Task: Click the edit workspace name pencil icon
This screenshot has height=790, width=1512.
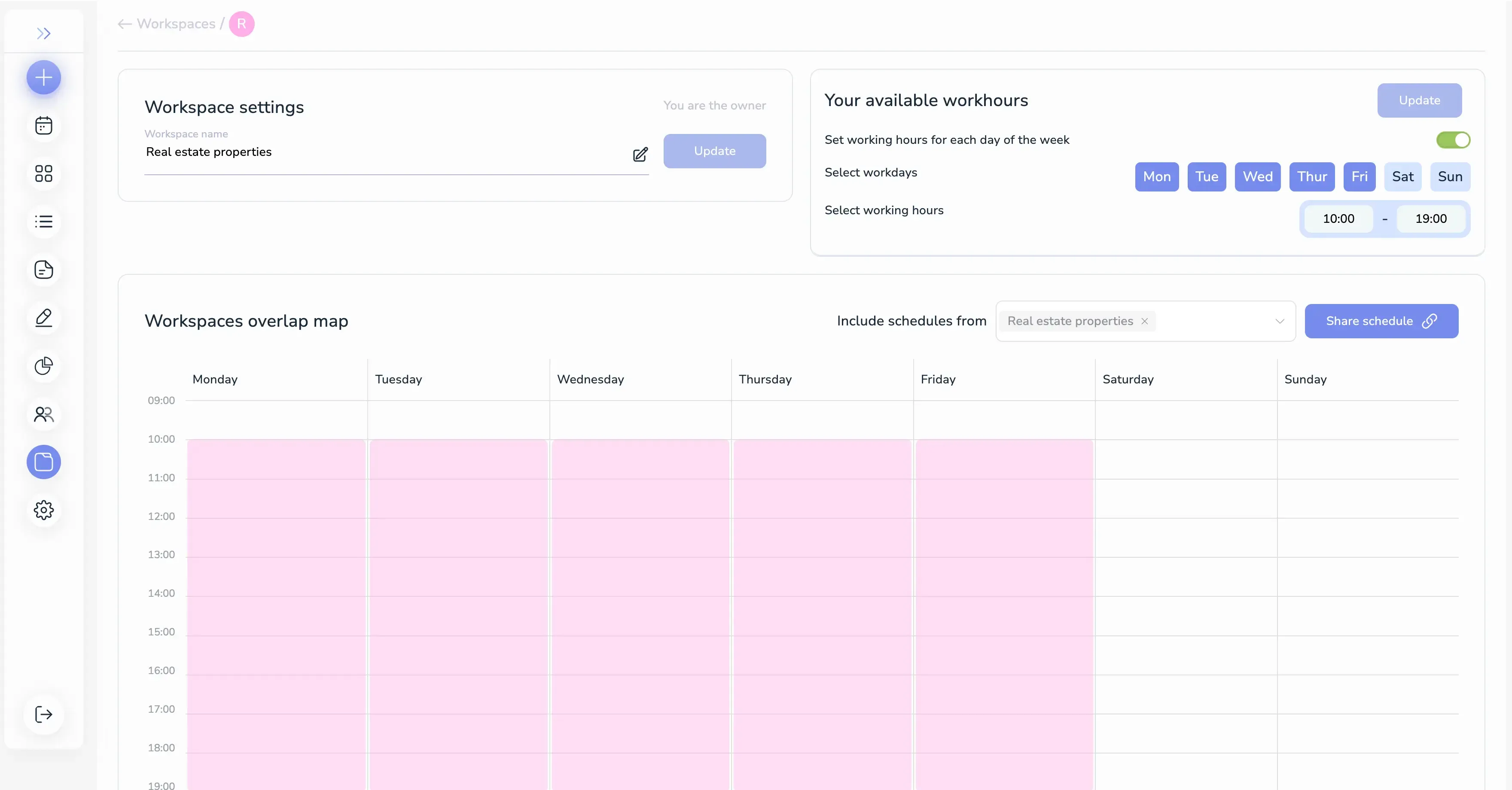Action: [640, 154]
